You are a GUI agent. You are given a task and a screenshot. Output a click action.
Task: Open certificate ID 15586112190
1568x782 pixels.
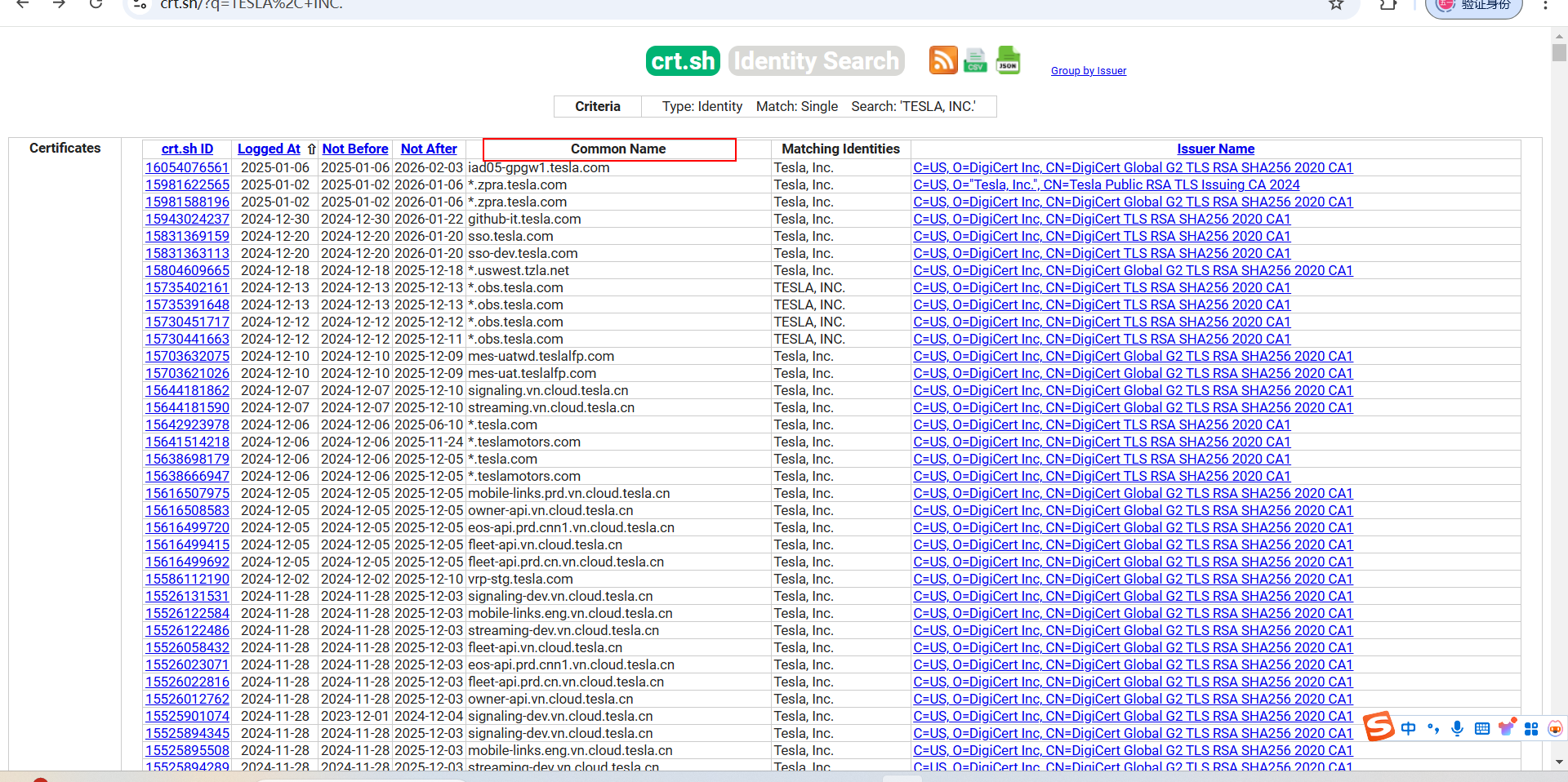pos(187,579)
